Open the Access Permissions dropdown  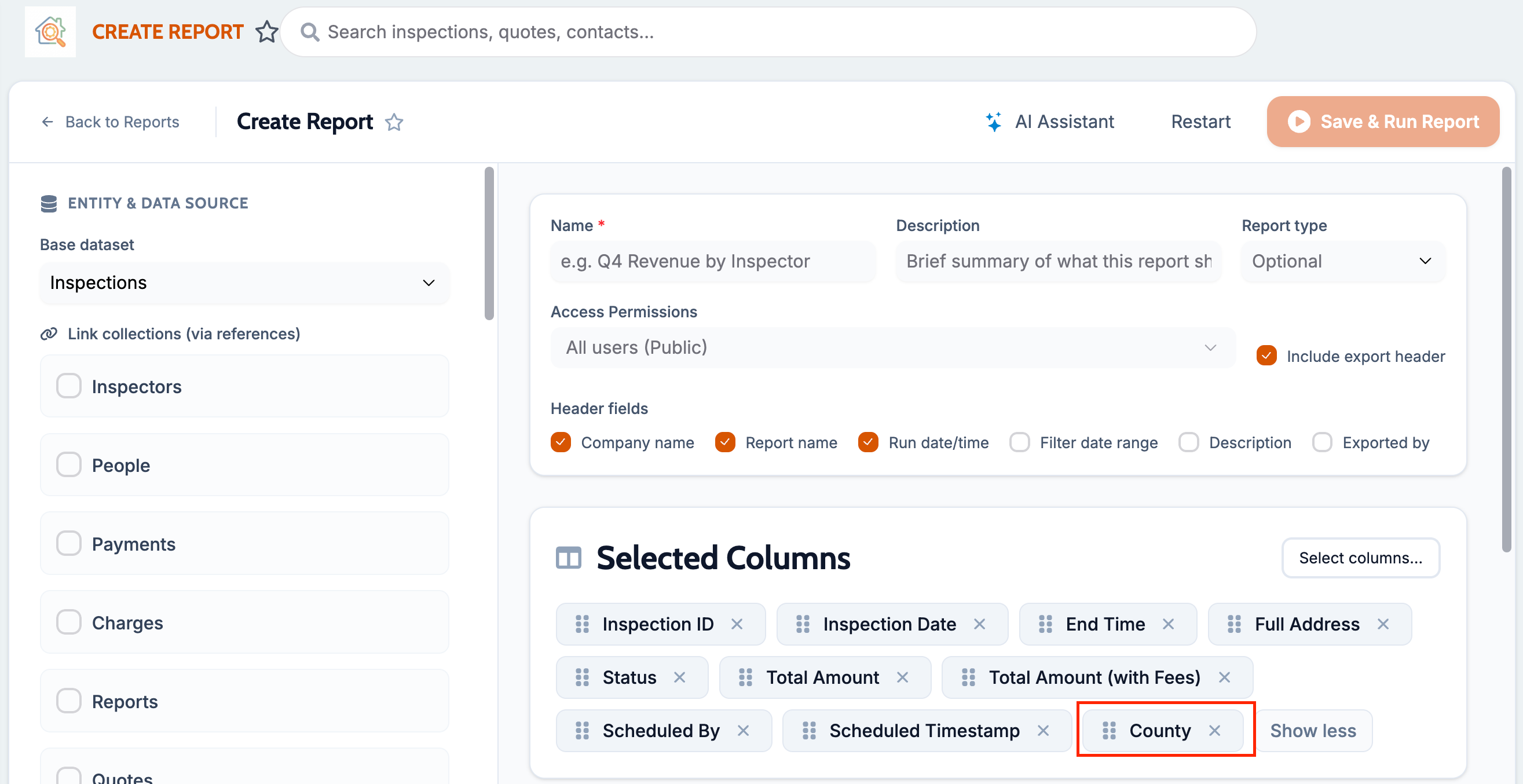893,347
